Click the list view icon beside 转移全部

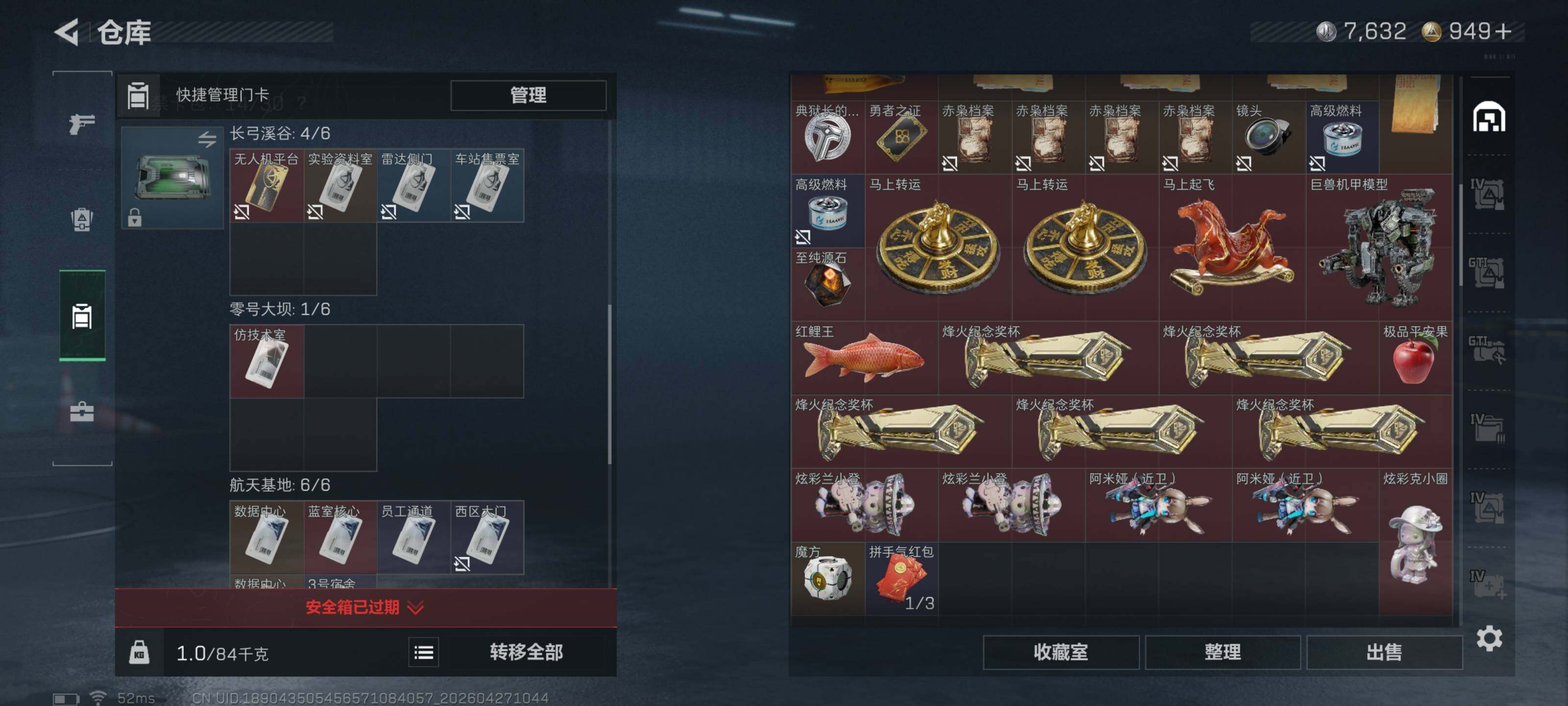click(424, 653)
